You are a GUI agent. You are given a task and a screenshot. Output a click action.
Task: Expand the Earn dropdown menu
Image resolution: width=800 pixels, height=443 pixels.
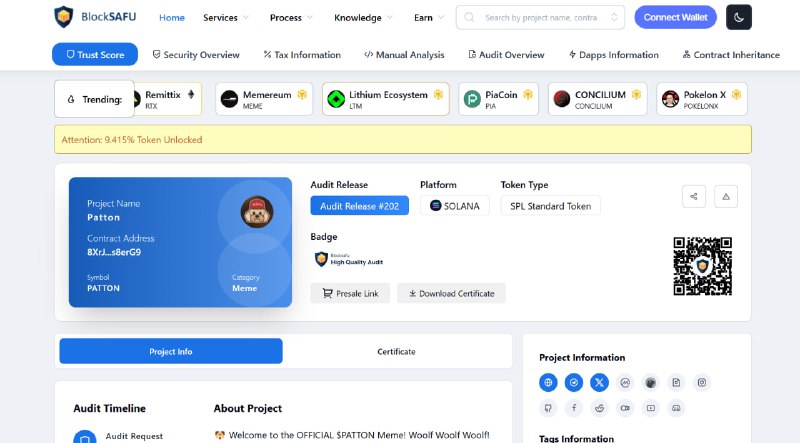(x=429, y=17)
